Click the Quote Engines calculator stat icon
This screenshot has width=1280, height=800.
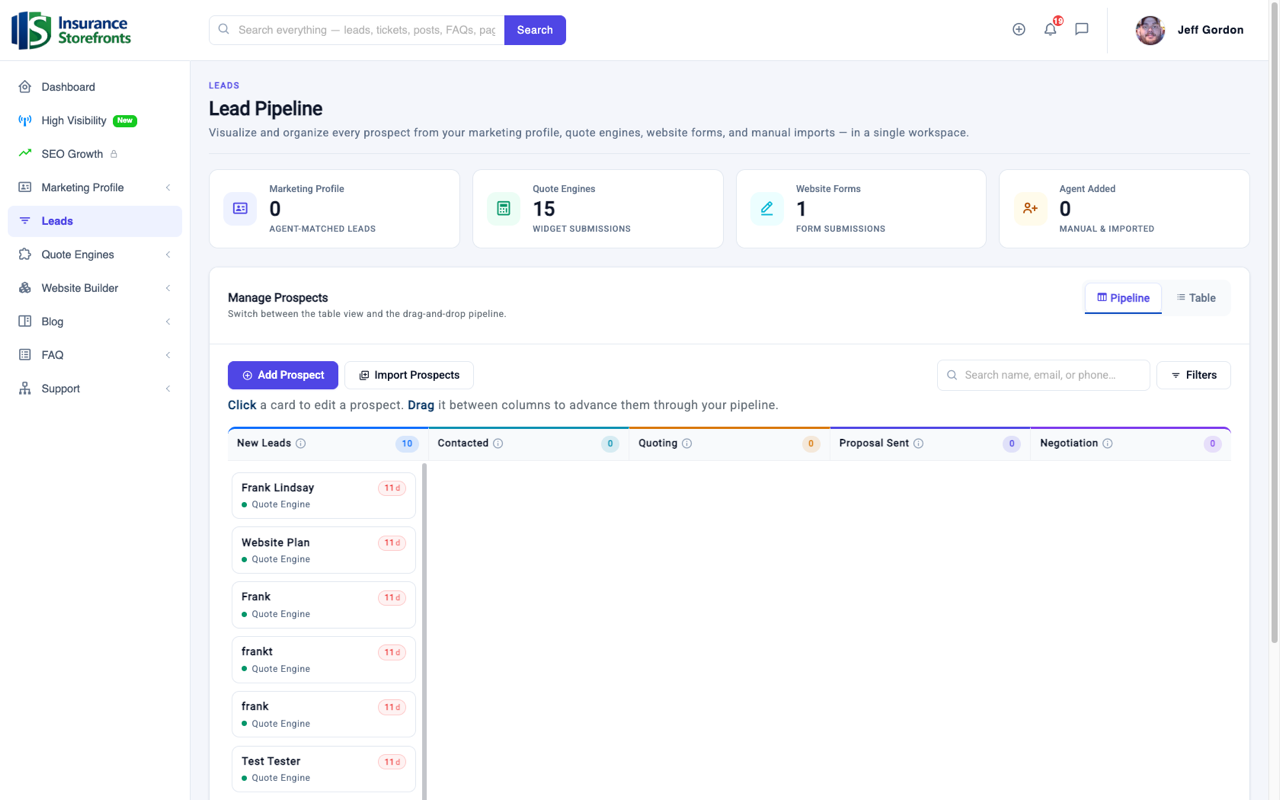(x=503, y=208)
